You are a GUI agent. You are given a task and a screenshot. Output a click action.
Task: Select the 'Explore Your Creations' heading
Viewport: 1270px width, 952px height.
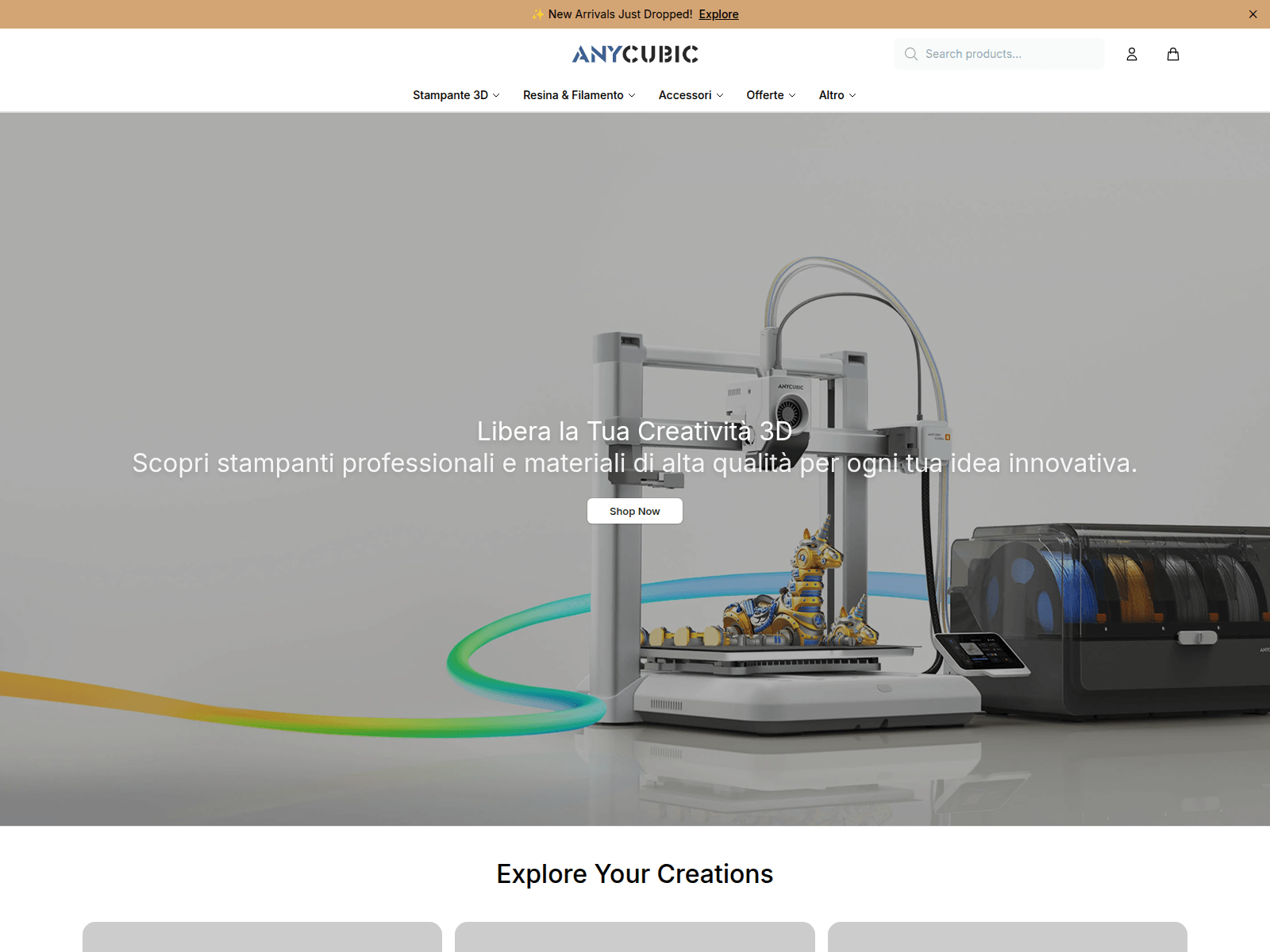click(x=635, y=873)
